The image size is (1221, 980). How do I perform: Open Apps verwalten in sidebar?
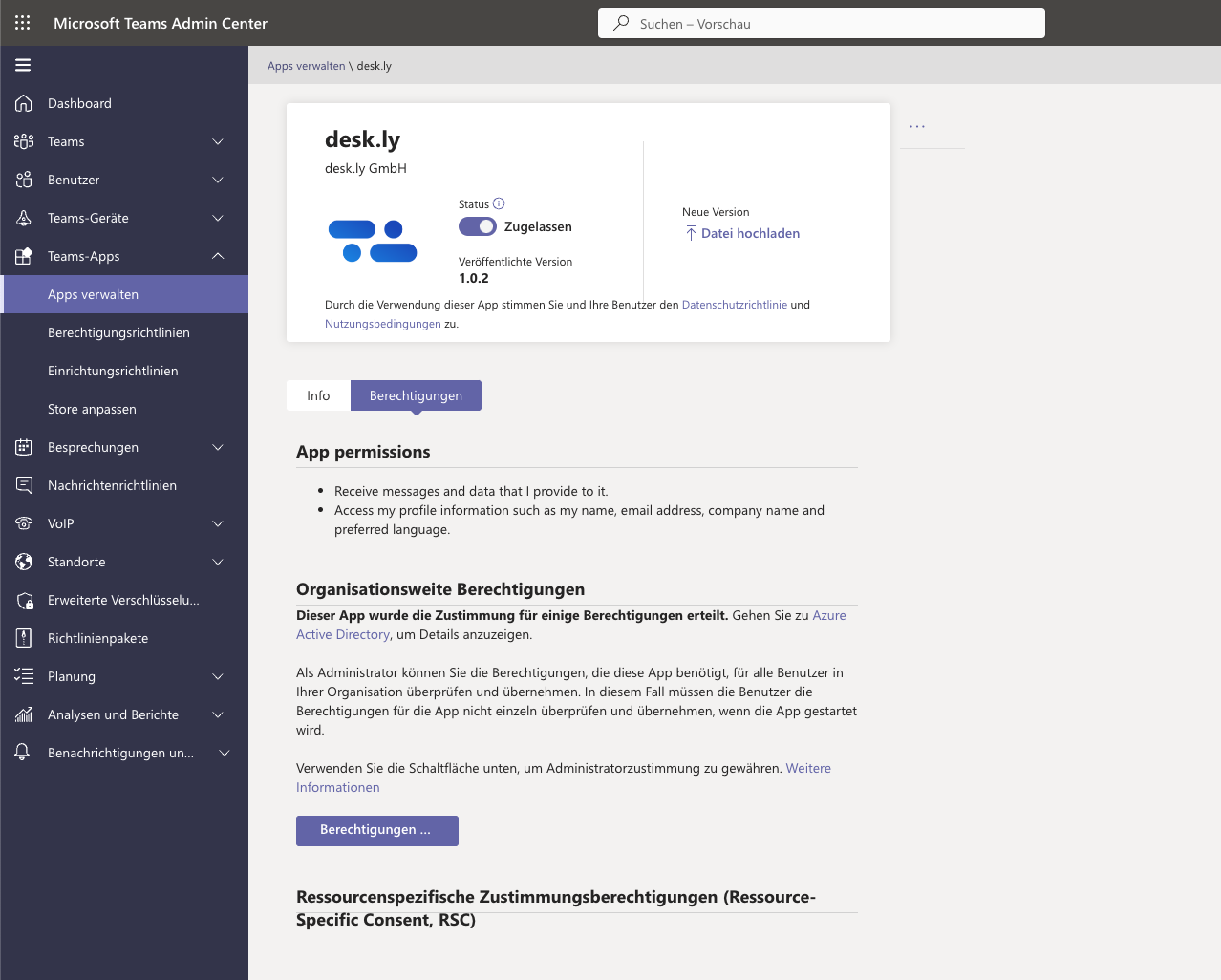124,294
